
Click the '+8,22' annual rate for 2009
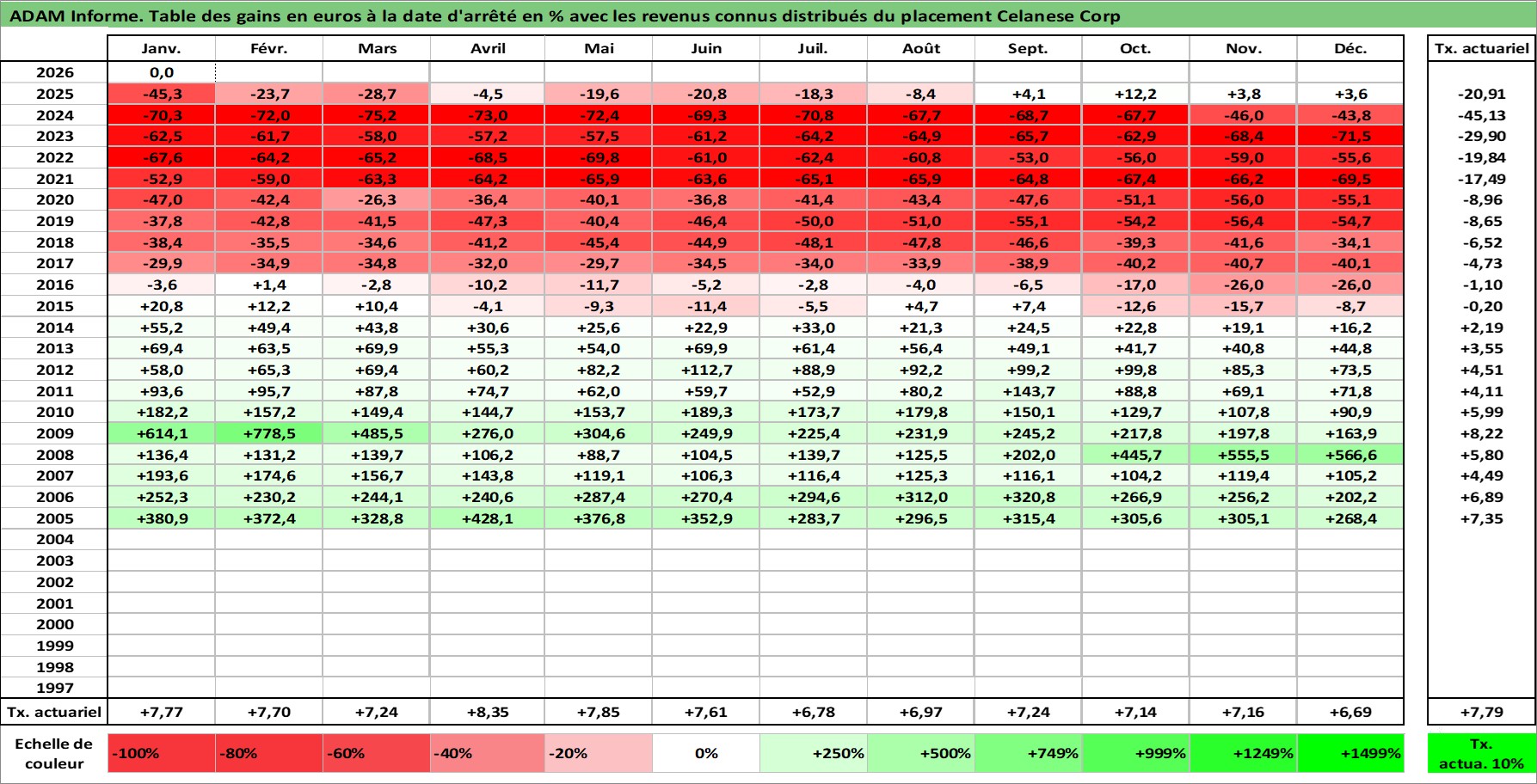click(1481, 433)
